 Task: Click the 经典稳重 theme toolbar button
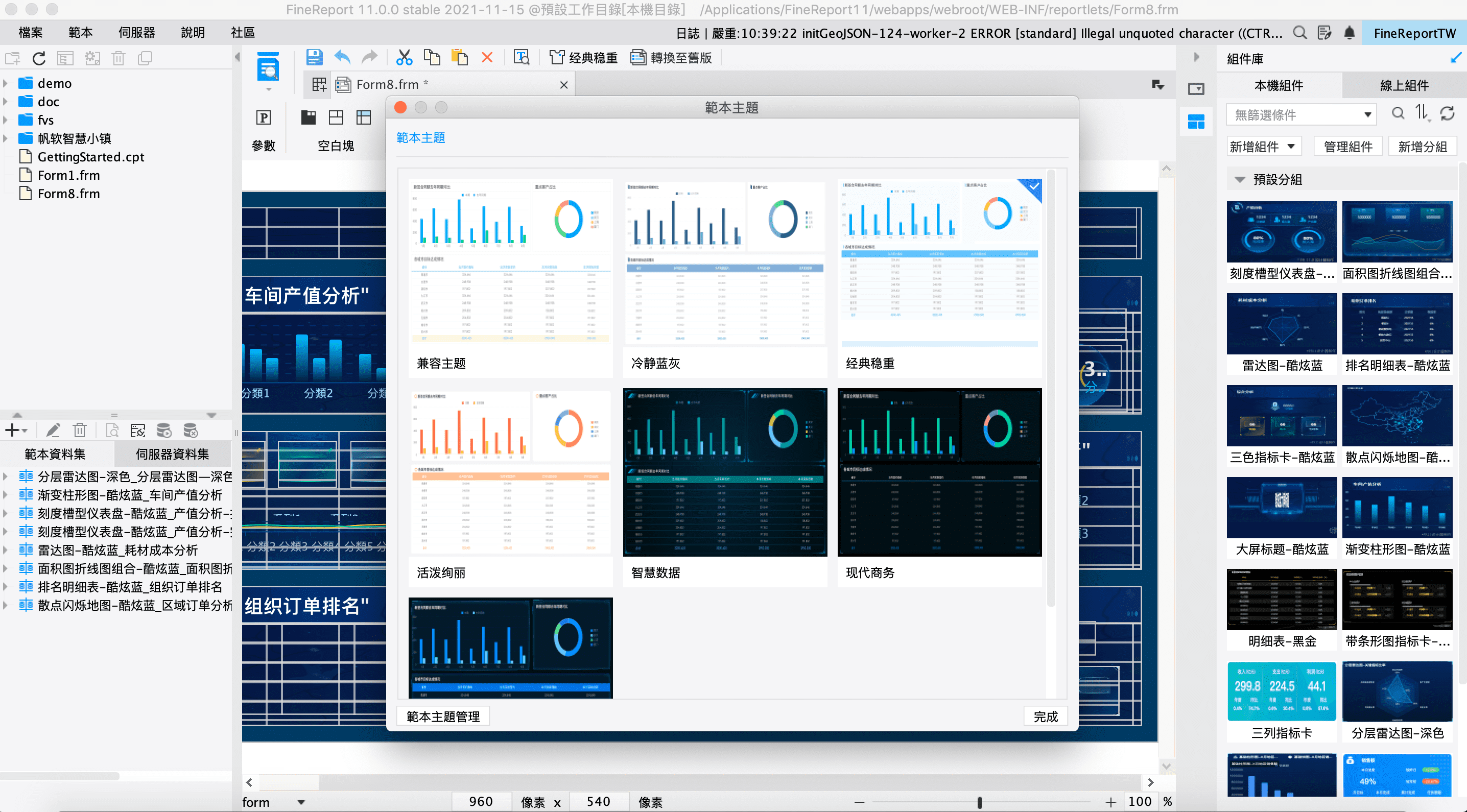point(583,58)
